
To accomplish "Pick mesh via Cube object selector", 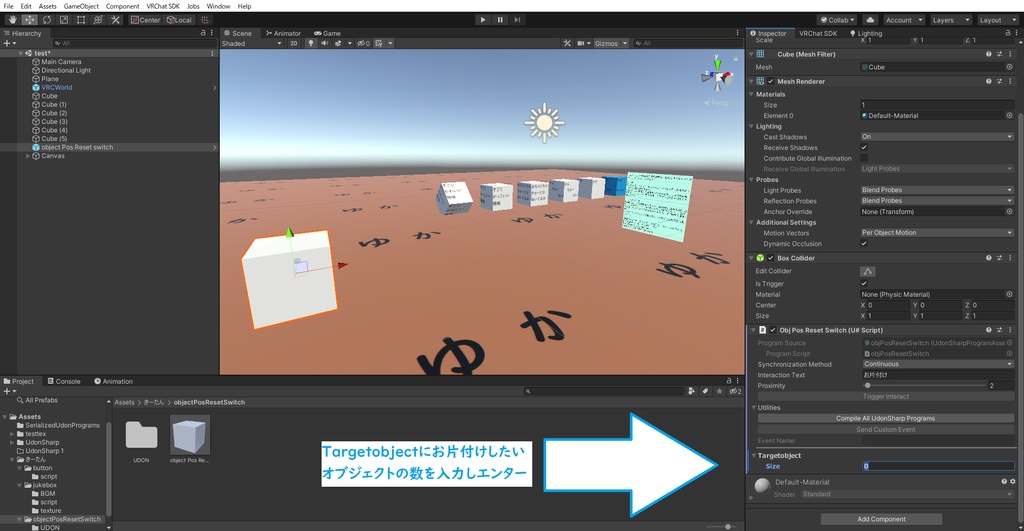I will pyautogui.click(x=1009, y=67).
